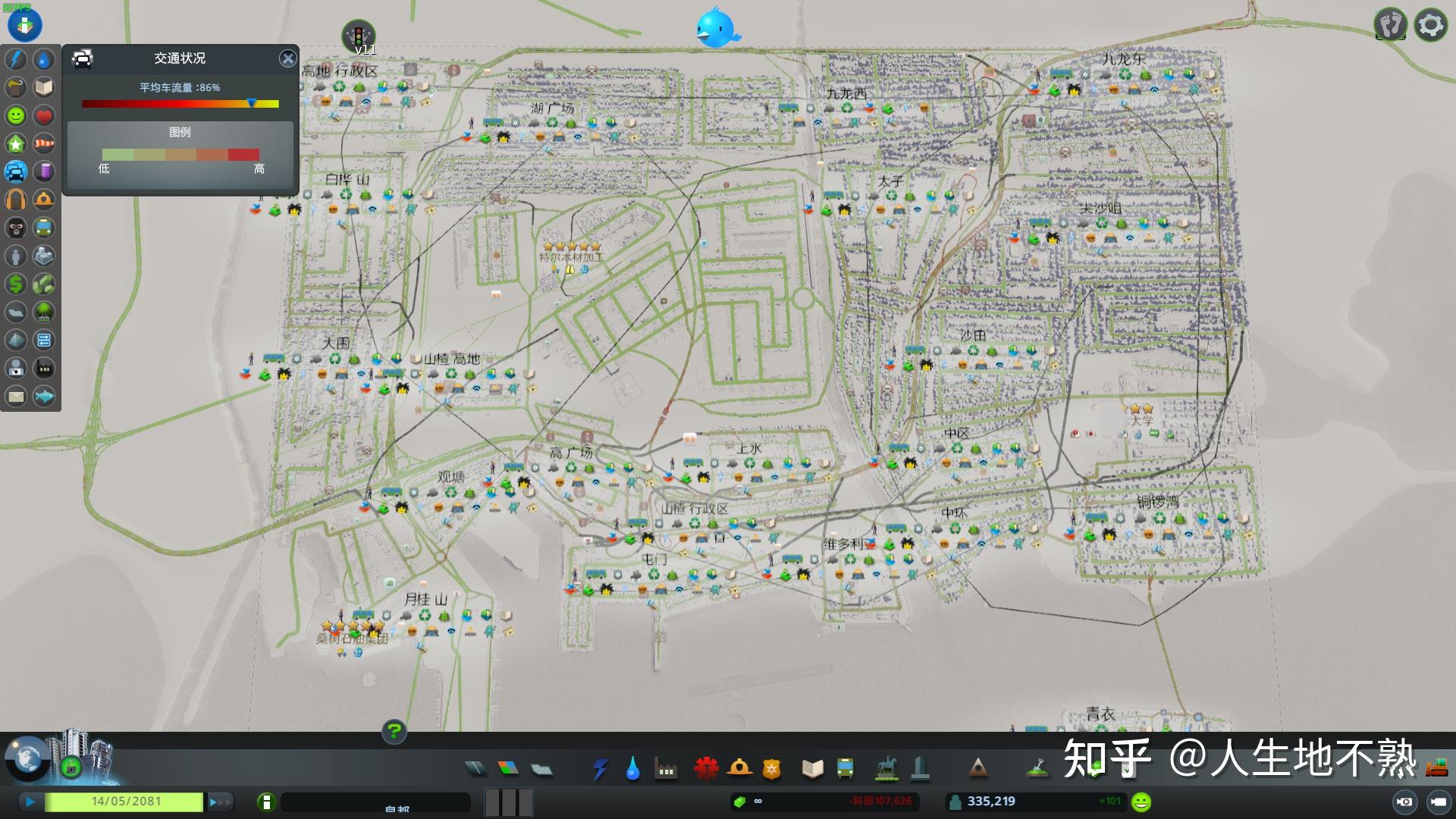This screenshot has width=1456, height=819.
Task: Show the Fishing industry info view
Action: point(44,396)
